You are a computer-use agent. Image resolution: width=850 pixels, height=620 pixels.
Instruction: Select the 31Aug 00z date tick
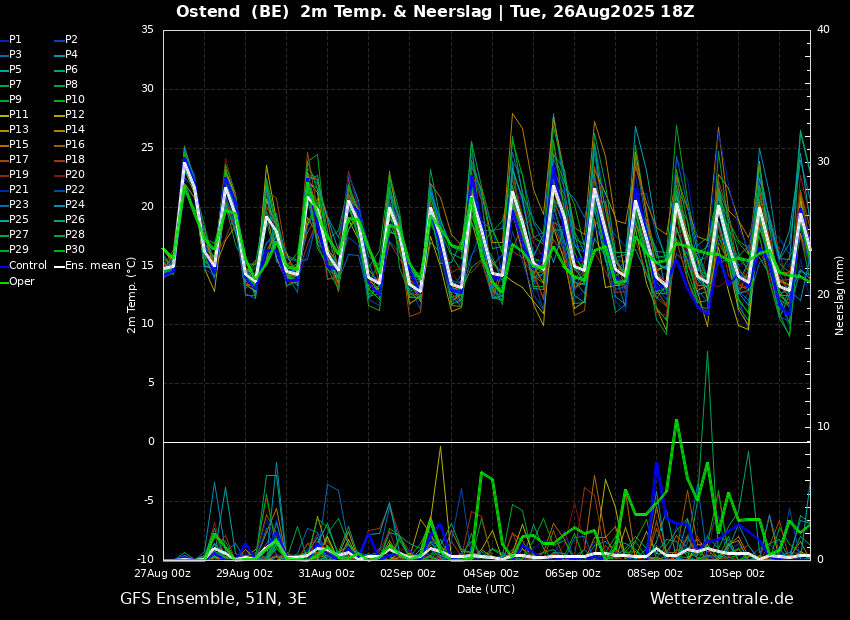pos(327,573)
